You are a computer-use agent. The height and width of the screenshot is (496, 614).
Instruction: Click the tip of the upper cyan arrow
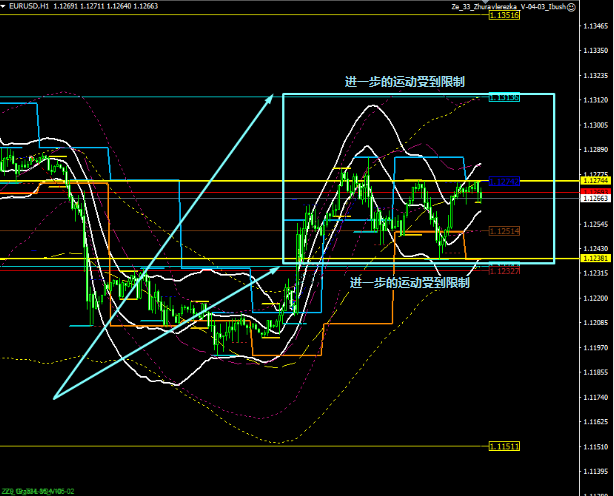point(273,95)
